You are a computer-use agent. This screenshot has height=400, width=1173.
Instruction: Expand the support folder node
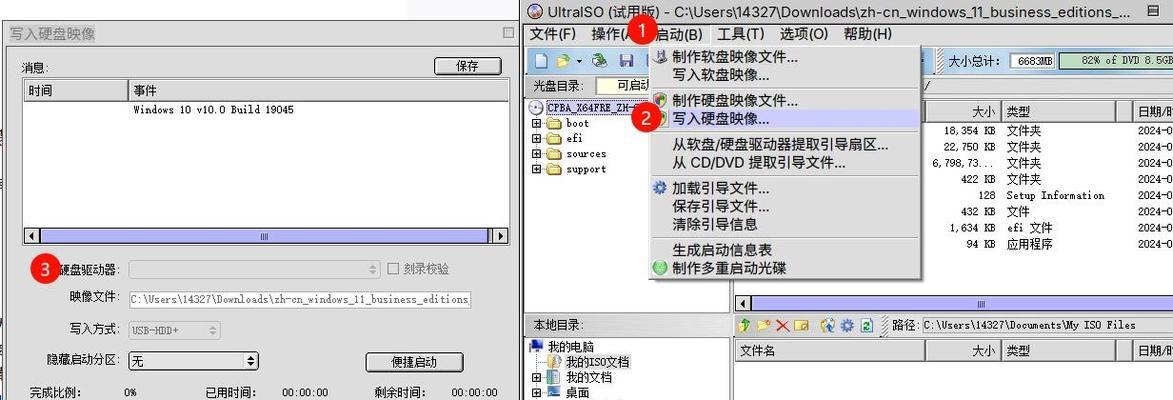536,169
